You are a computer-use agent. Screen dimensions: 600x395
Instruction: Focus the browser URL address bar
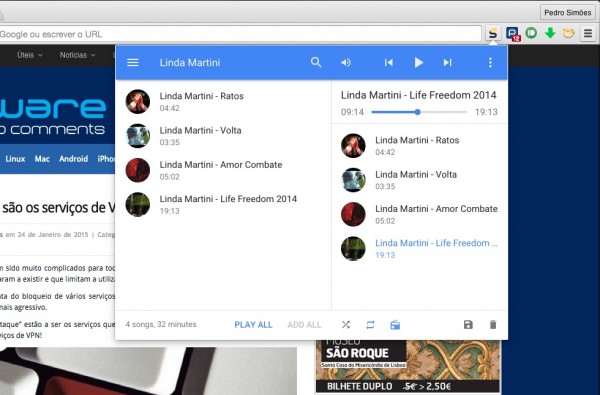(x=240, y=34)
